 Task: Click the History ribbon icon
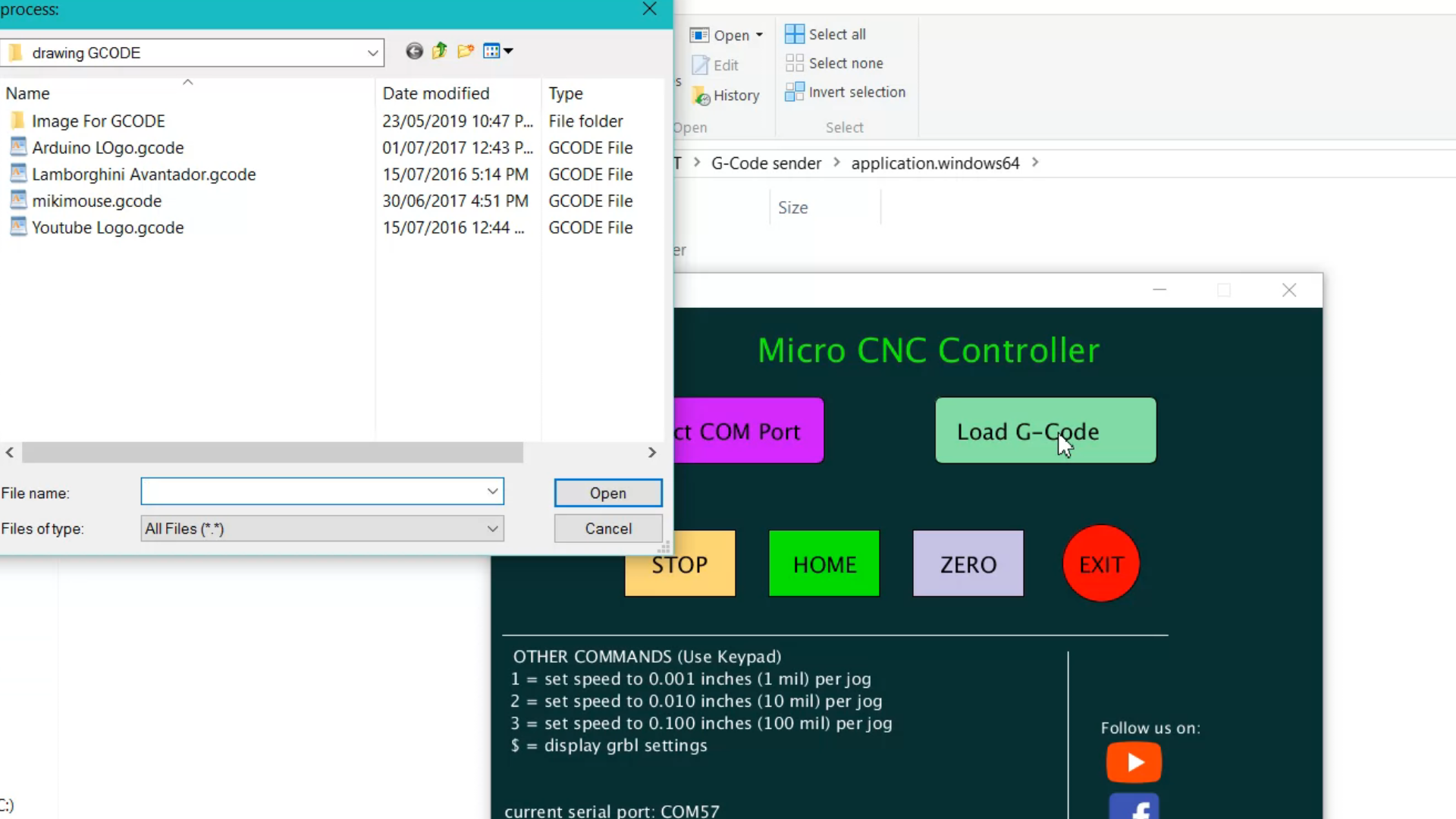pos(701,96)
